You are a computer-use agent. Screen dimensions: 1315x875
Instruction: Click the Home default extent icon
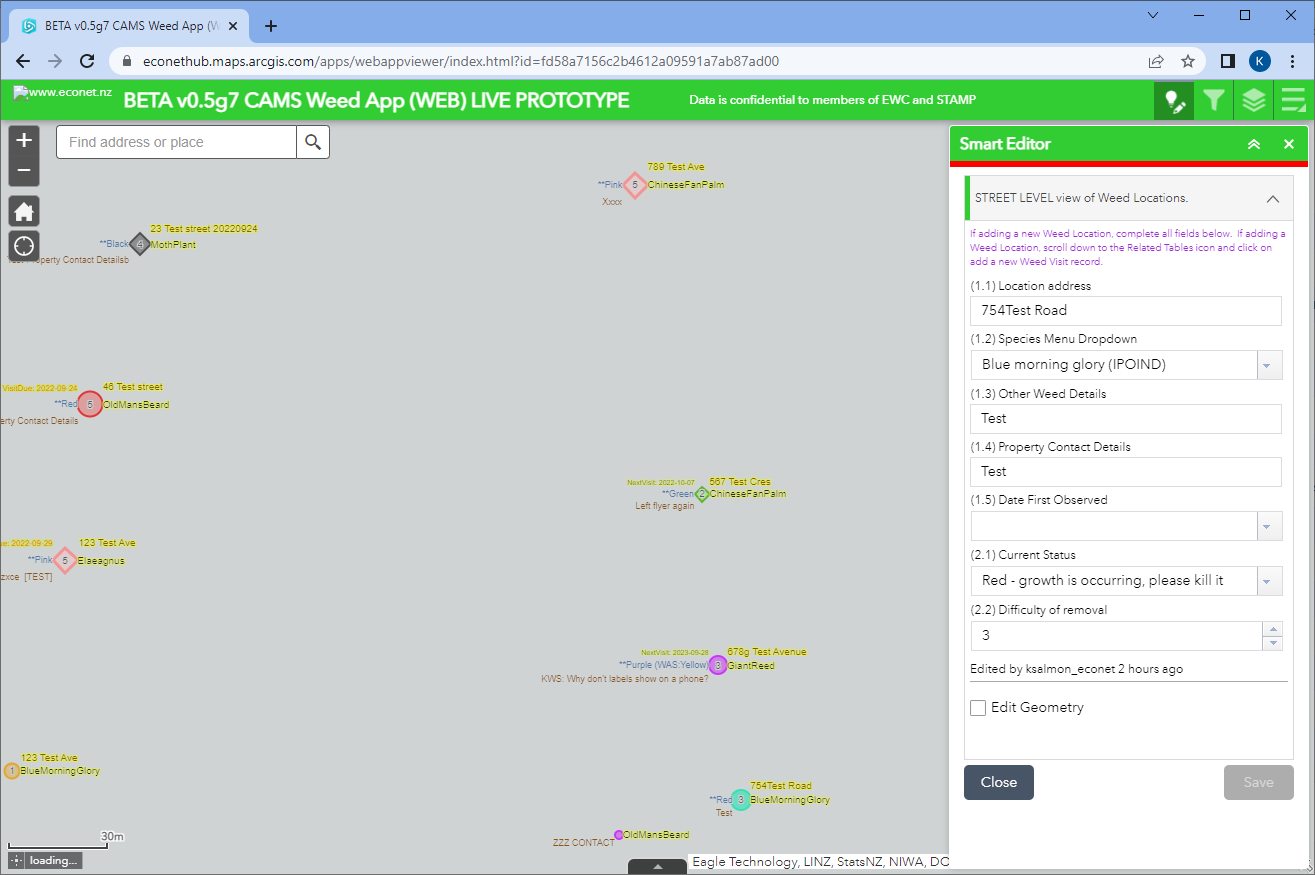click(x=23, y=211)
